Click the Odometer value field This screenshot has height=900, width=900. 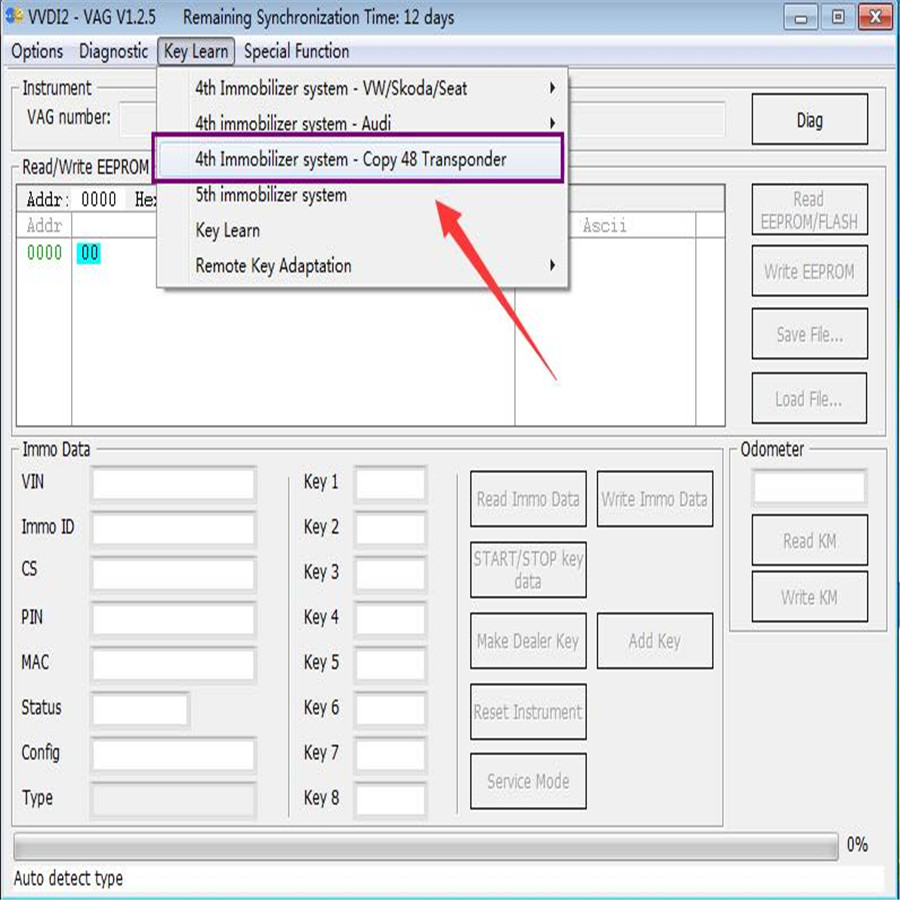pyautogui.click(x=809, y=487)
